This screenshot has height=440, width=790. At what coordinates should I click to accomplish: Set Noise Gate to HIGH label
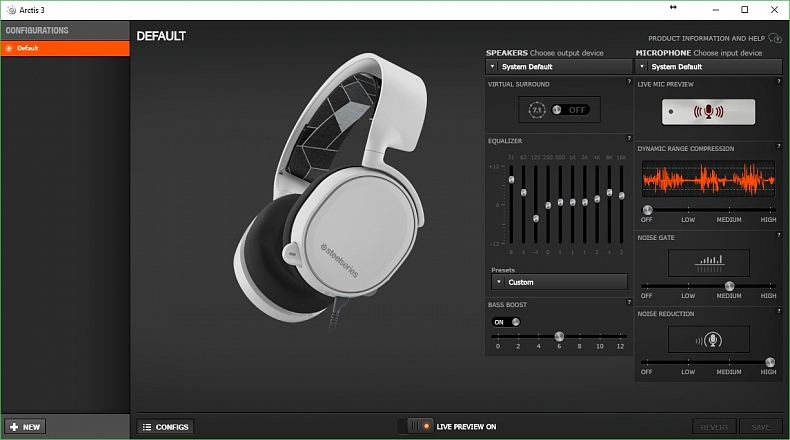[x=768, y=296]
